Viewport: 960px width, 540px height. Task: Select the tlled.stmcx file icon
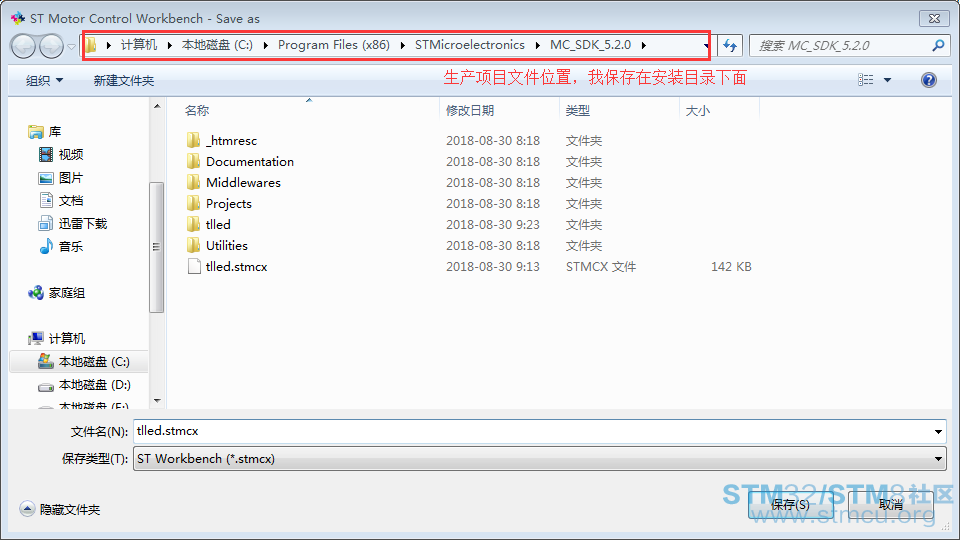point(193,266)
